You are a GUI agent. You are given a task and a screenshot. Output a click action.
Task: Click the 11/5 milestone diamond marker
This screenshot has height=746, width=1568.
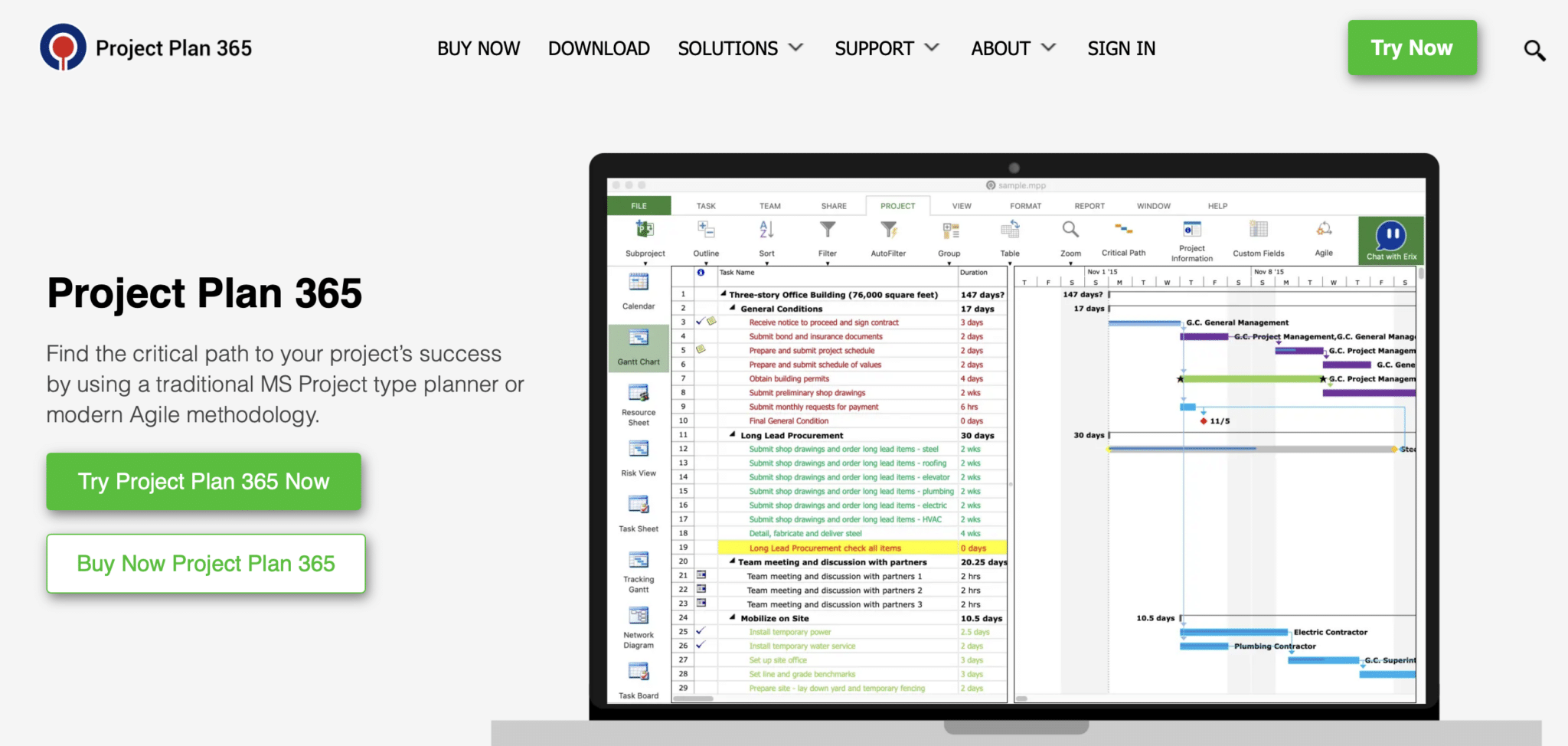(x=1202, y=420)
